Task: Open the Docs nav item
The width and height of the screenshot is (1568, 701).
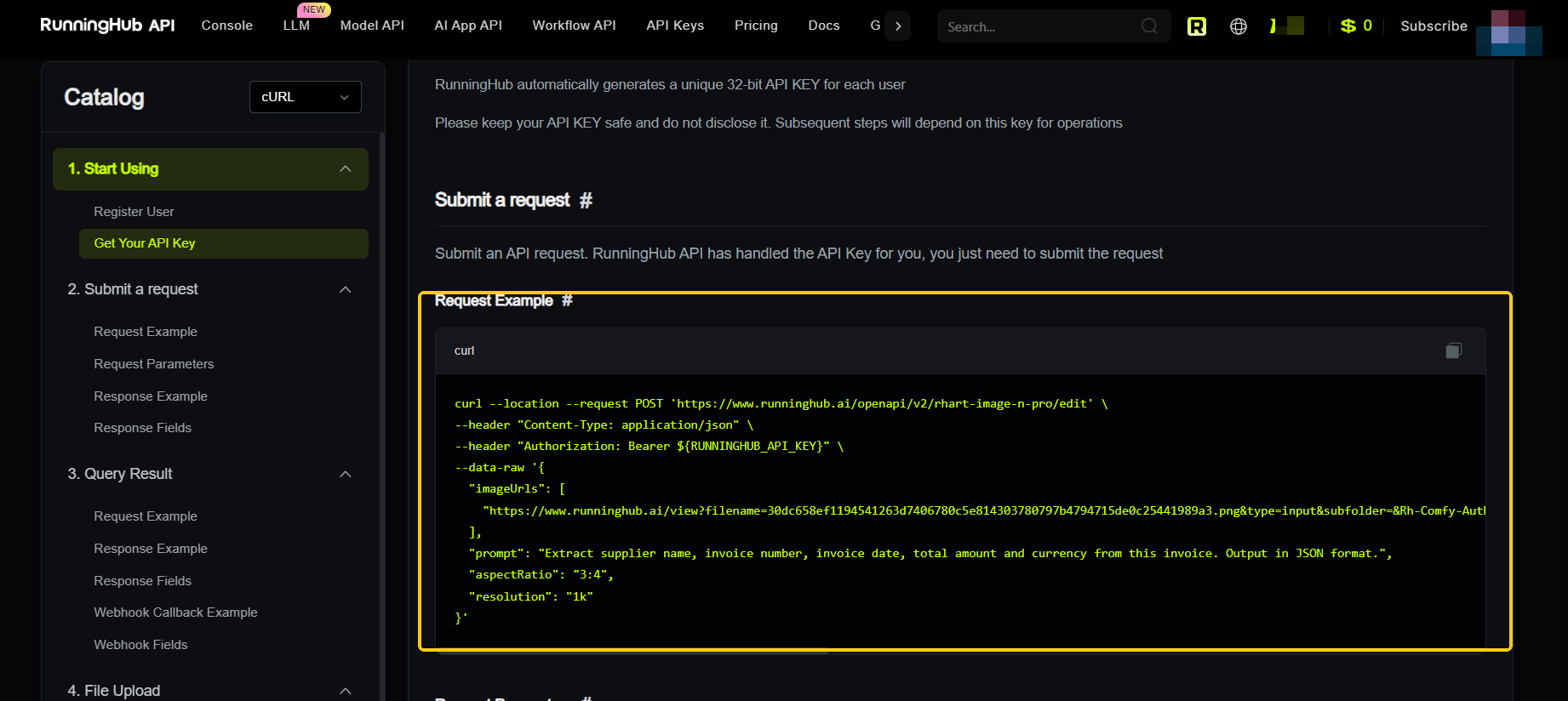Action: 824,26
